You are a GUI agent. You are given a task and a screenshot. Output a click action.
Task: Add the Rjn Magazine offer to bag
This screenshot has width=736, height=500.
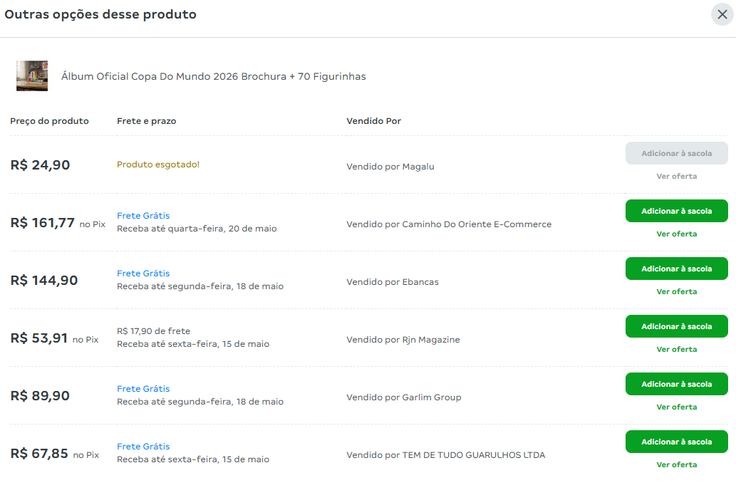(x=676, y=327)
